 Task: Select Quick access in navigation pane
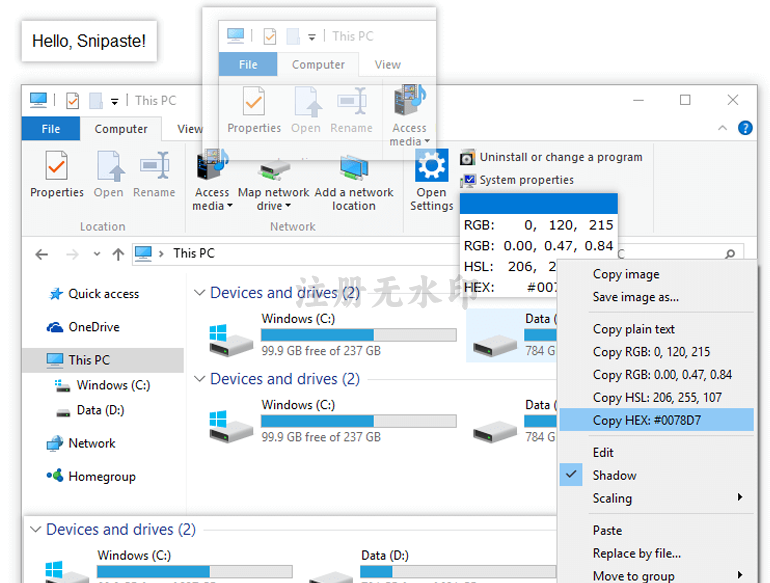[x=94, y=294]
